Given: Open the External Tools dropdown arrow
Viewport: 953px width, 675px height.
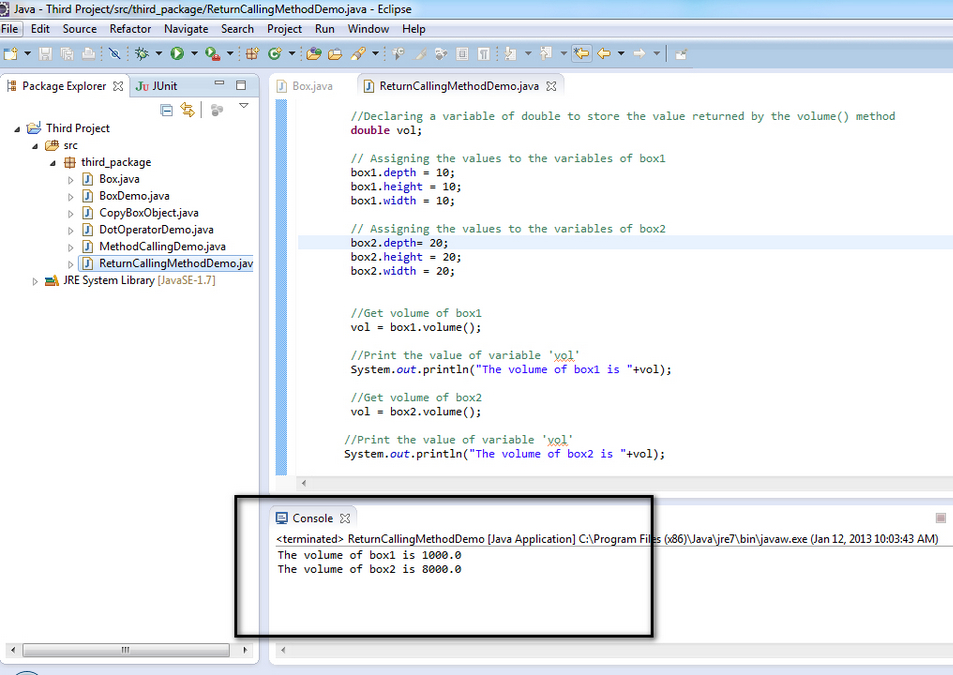Looking at the screenshot, I should (230, 53).
